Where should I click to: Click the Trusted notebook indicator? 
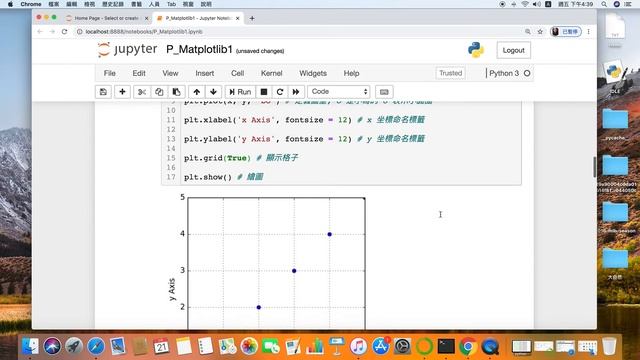click(x=451, y=73)
